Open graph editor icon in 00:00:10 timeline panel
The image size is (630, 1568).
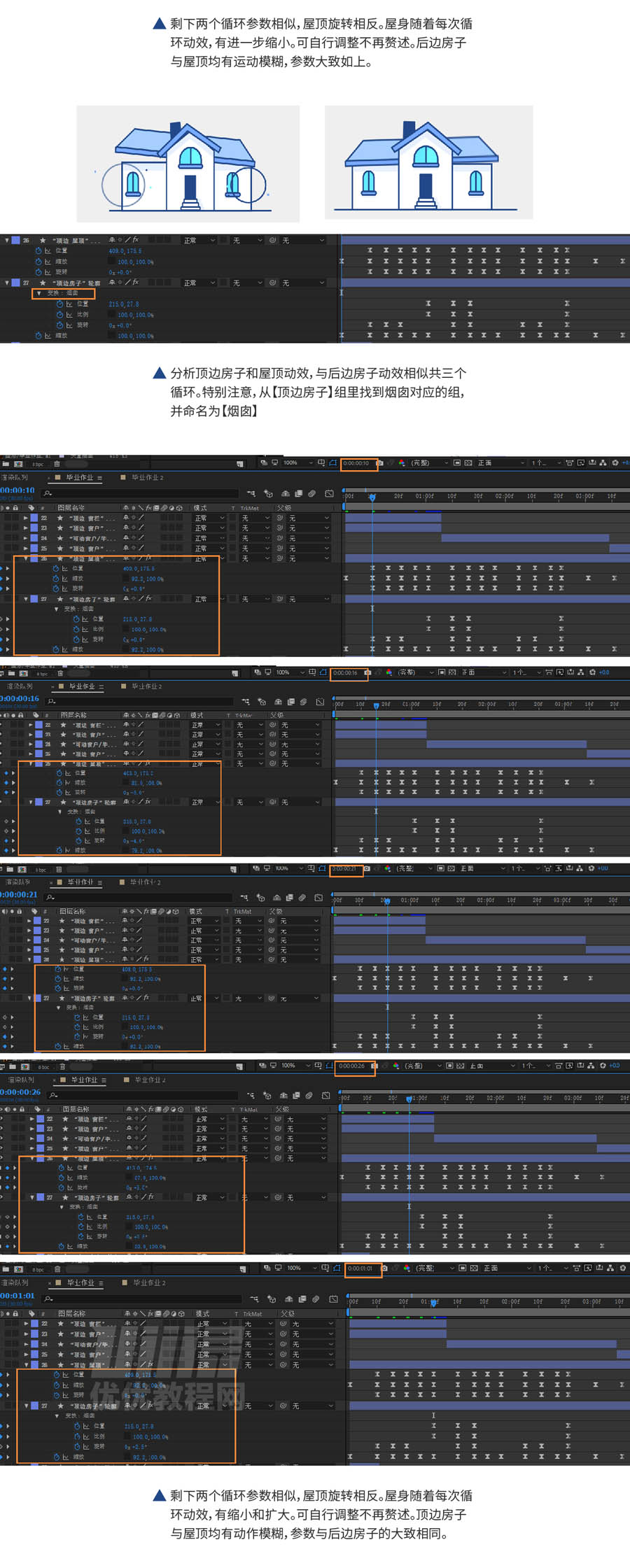(330, 493)
